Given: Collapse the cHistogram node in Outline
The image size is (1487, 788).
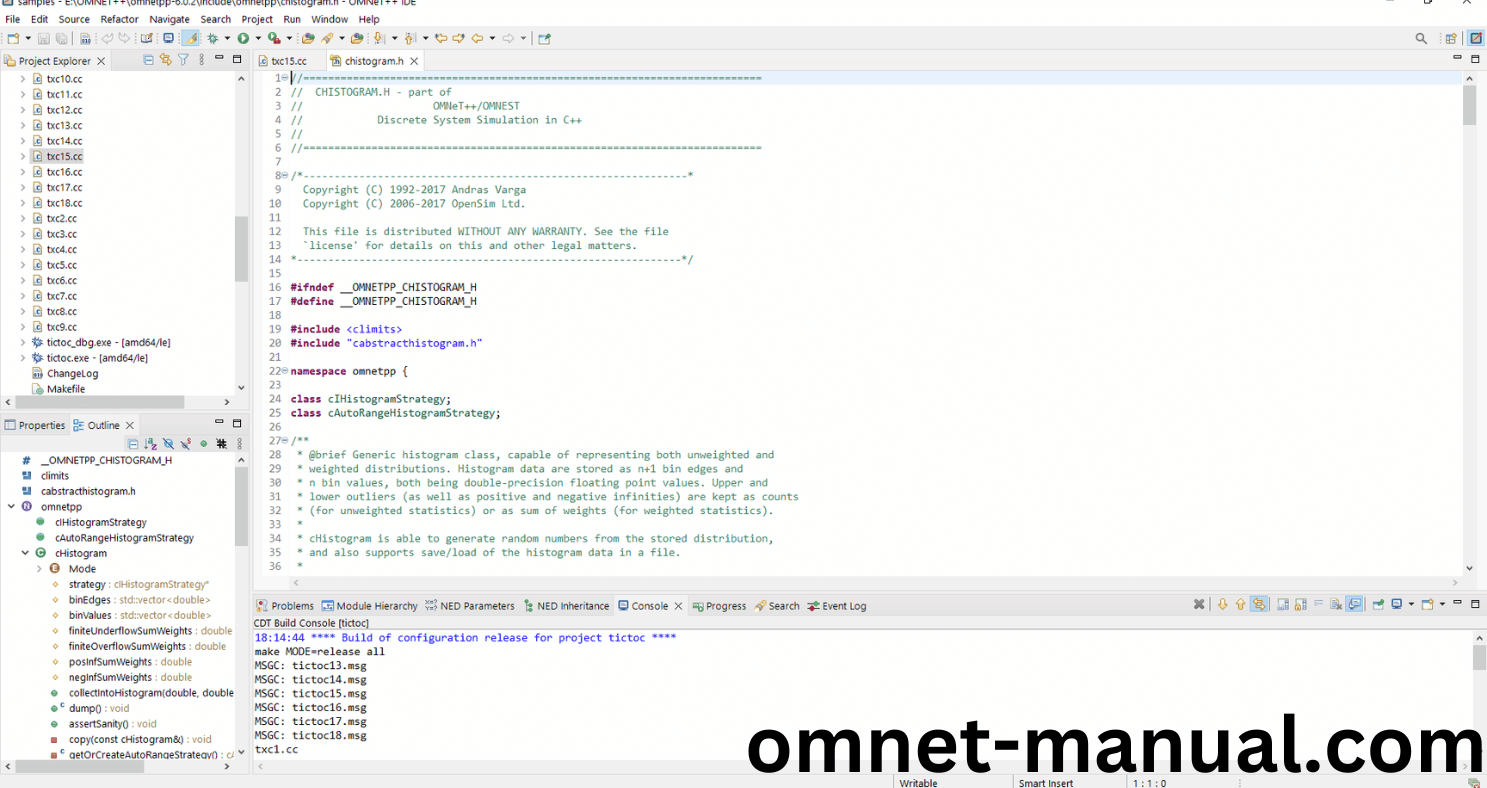Looking at the screenshot, I should (25, 553).
